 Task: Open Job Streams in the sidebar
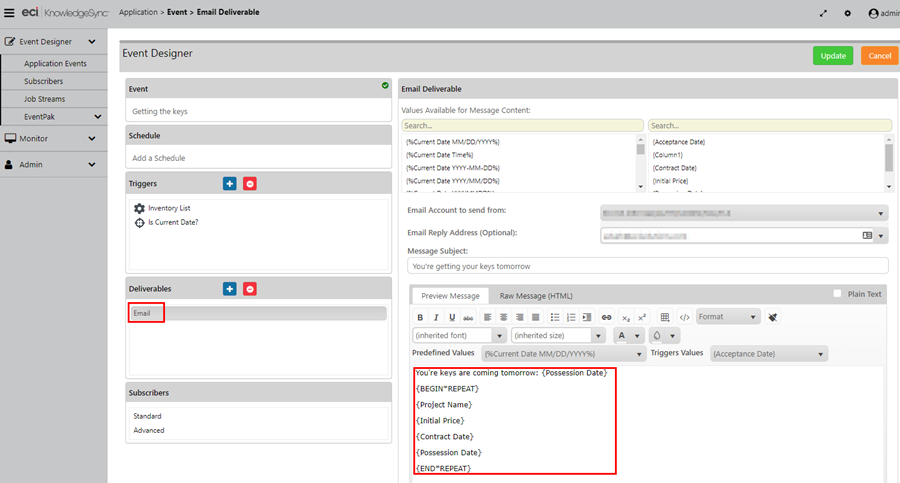(x=44, y=99)
